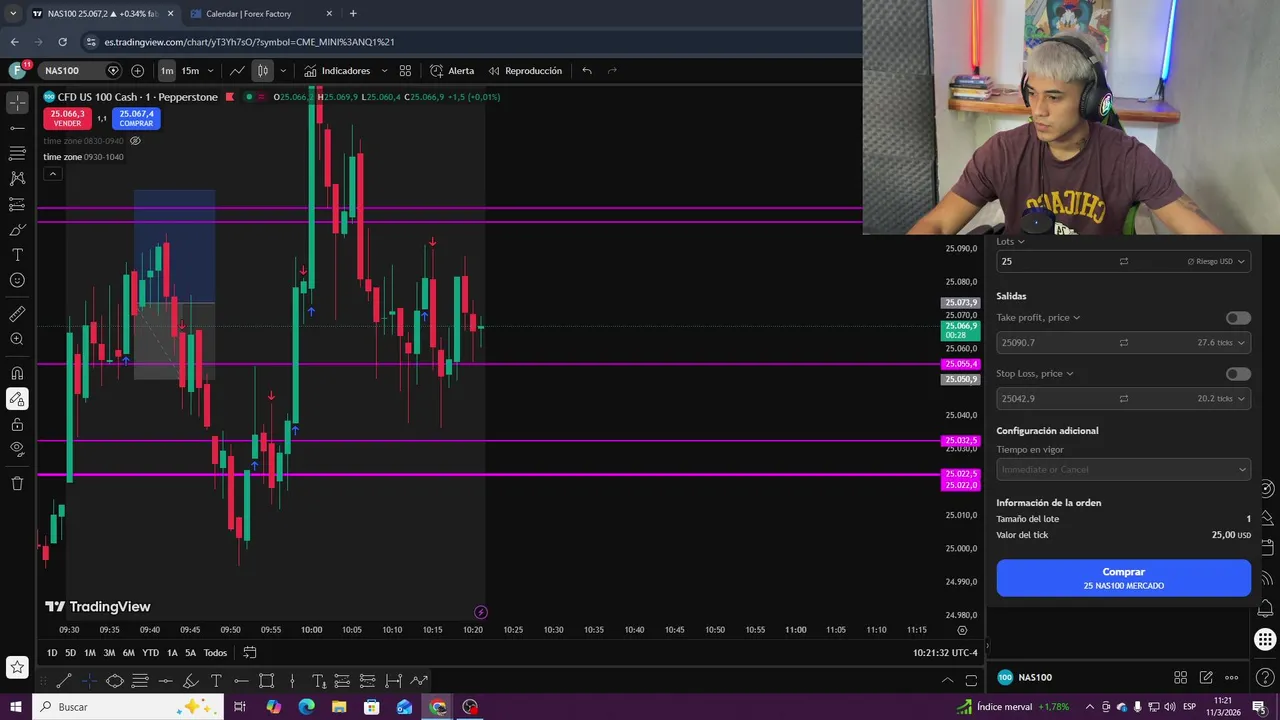1280x720 pixels.
Task: Open the 20.2 ticks unit dropdown
Action: (x=1220, y=399)
